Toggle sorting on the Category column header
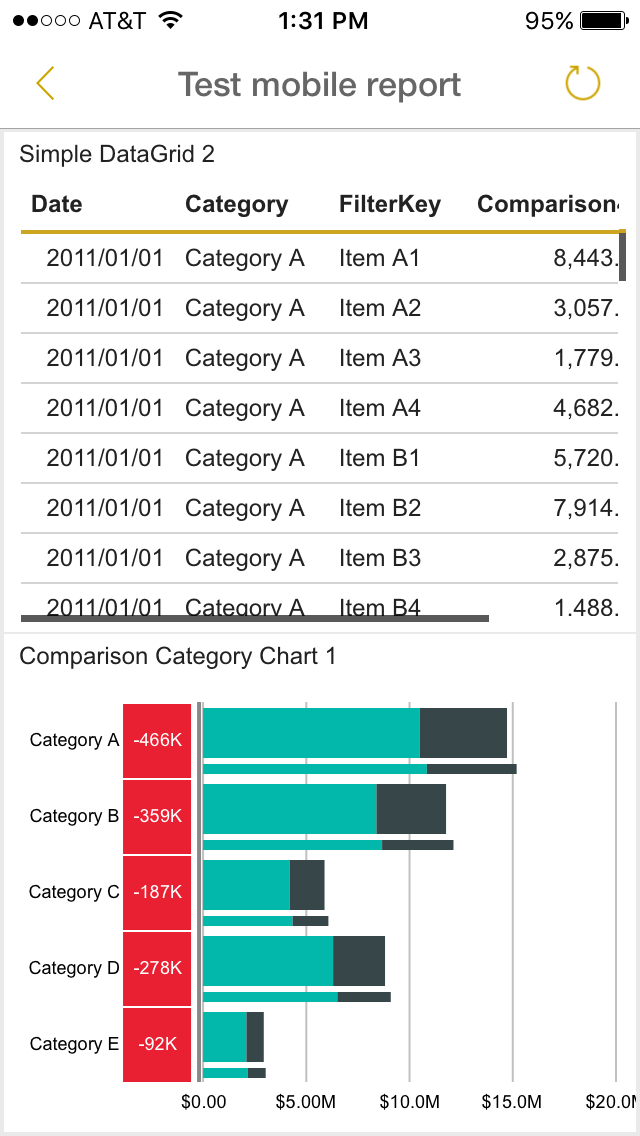 point(236,204)
